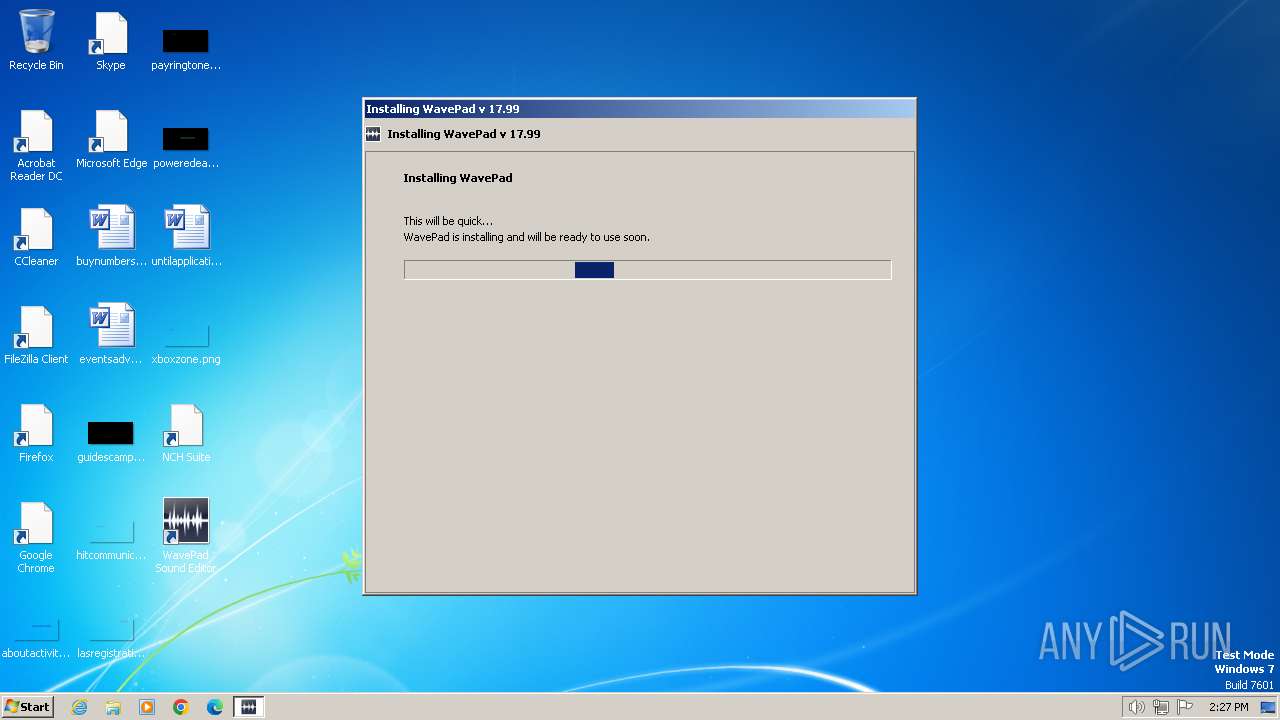This screenshot has width=1280, height=720.
Task: Open the Skype desktop shortcut
Action: point(111,40)
